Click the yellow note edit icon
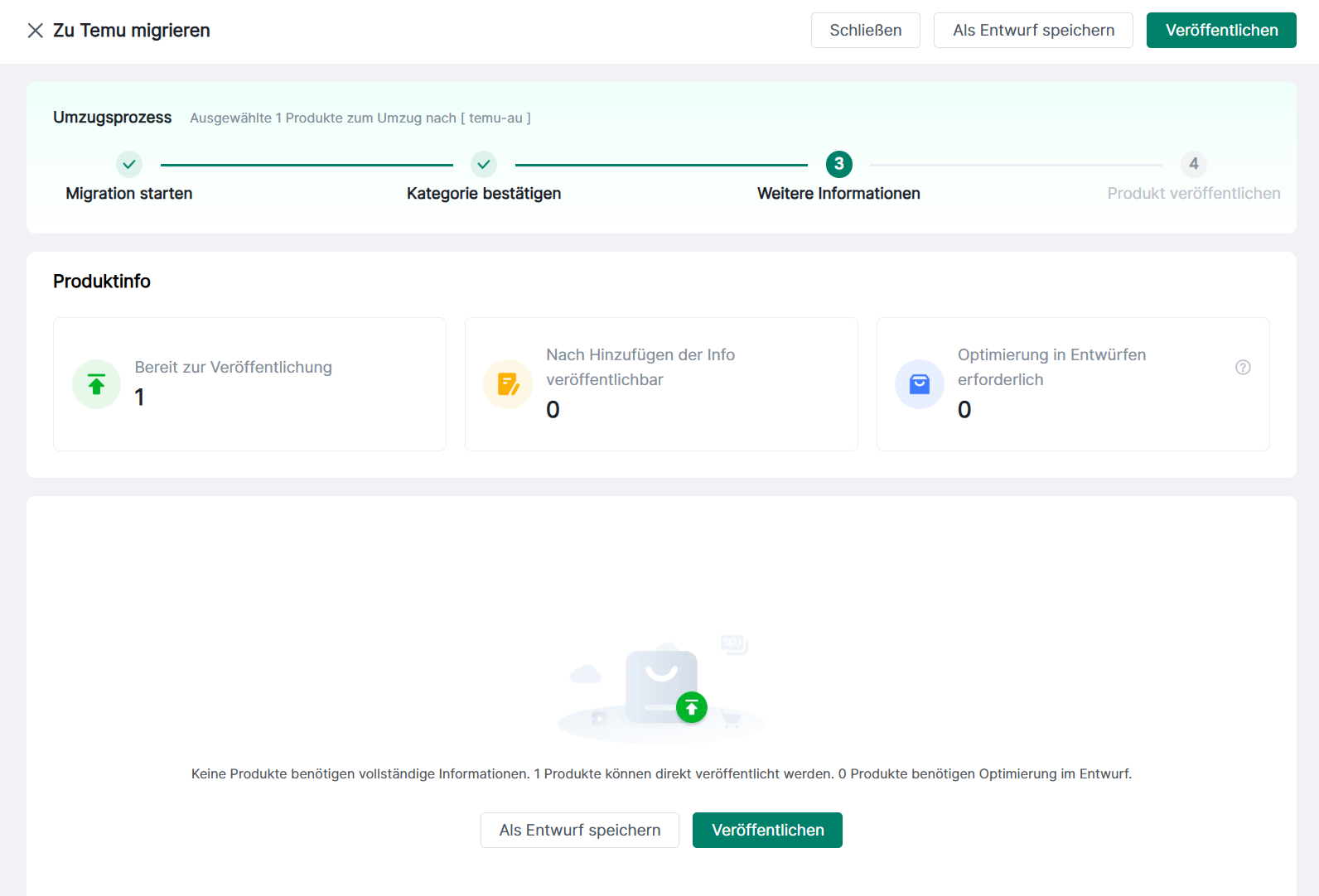1319x896 pixels. [508, 384]
